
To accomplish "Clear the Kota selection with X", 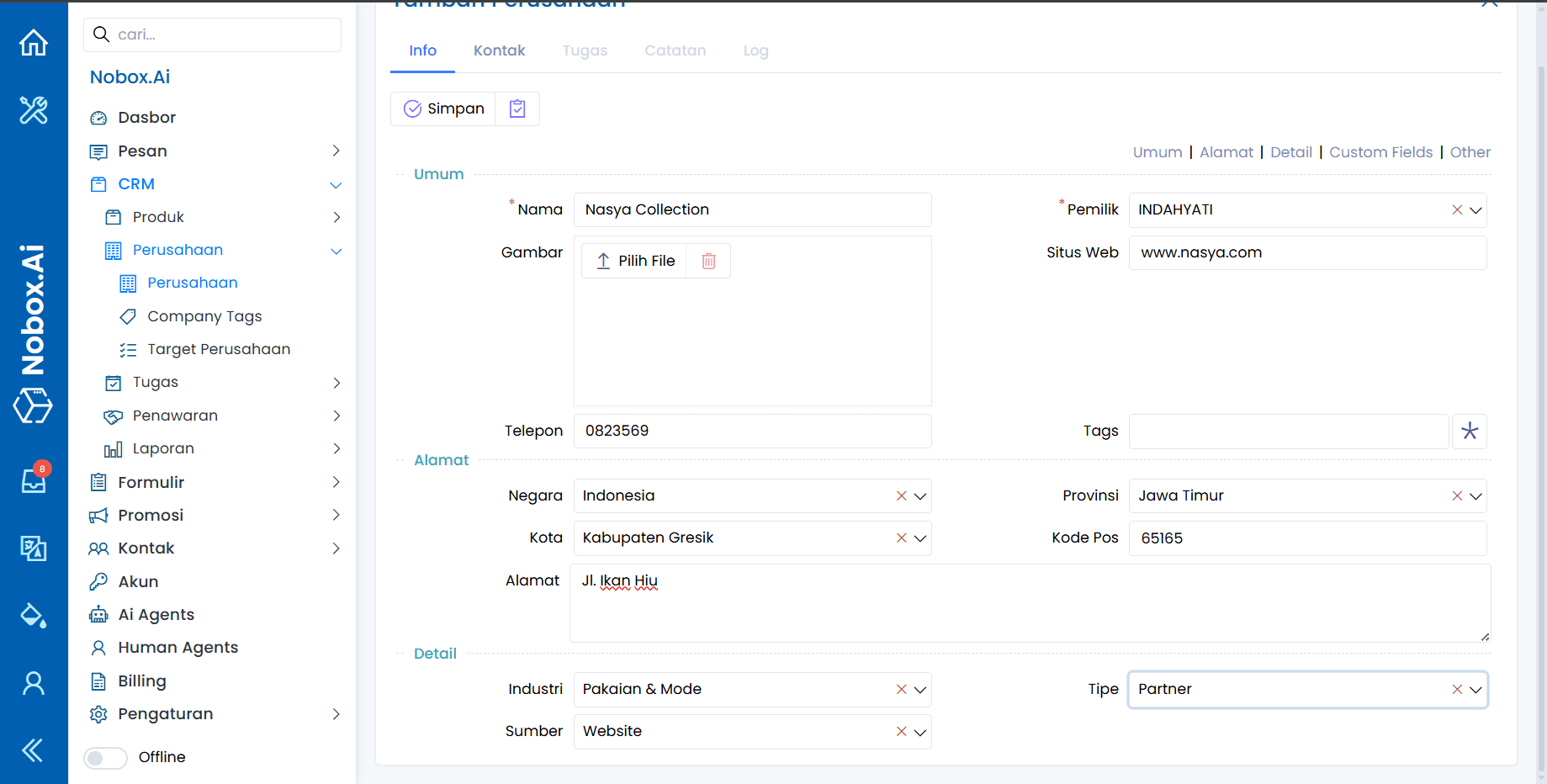I will pos(901,538).
